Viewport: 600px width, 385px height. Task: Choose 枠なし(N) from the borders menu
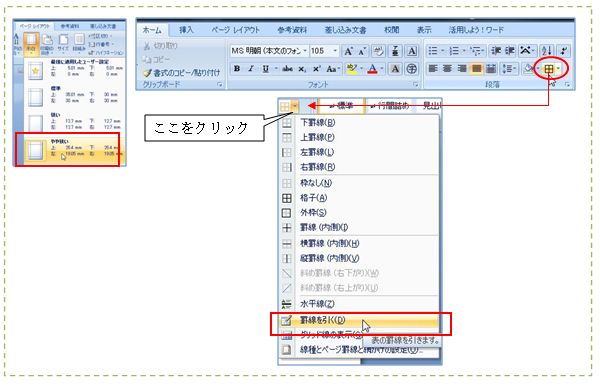click(359, 183)
